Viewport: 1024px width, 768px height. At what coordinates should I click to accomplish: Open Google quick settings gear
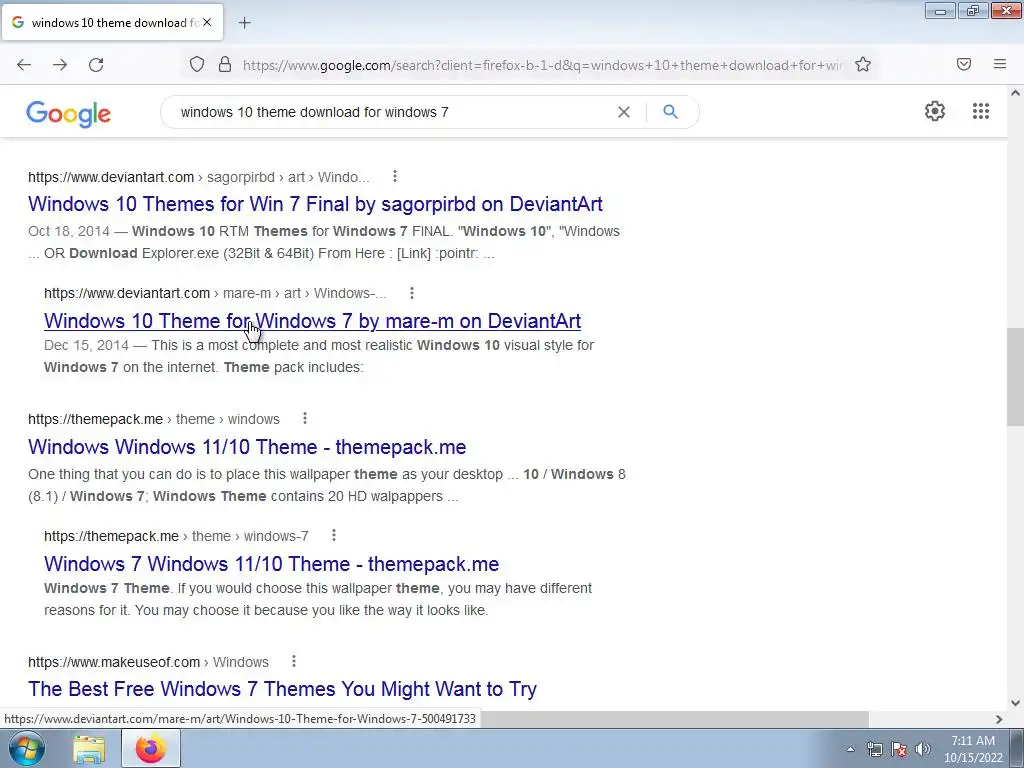click(935, 111)
